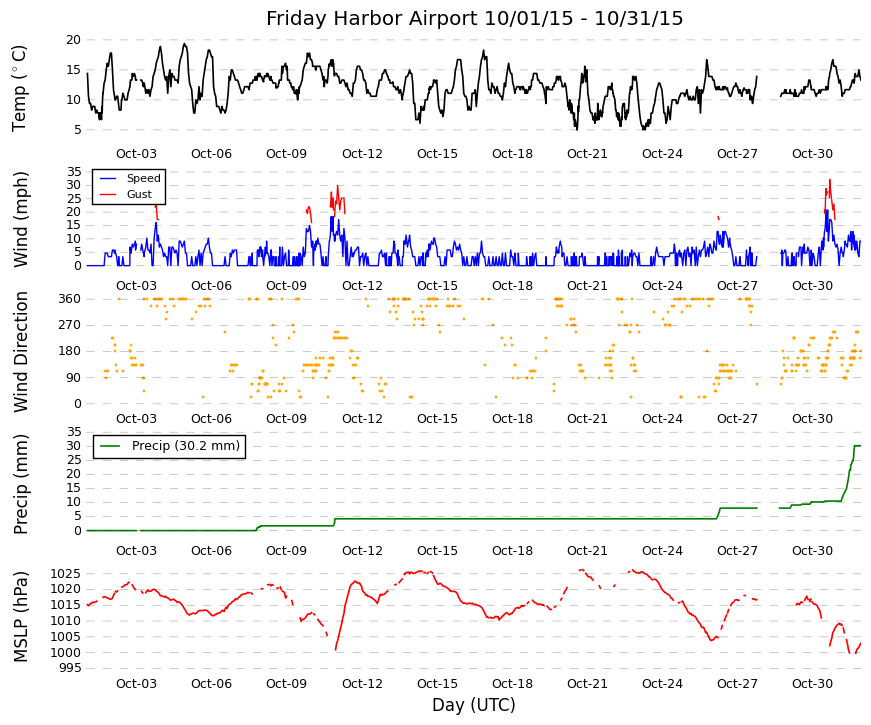Click the MSLP (hPa) axis label
This screenshot has height=725, width=871.
pyautogui.click(x=19, y=617)
